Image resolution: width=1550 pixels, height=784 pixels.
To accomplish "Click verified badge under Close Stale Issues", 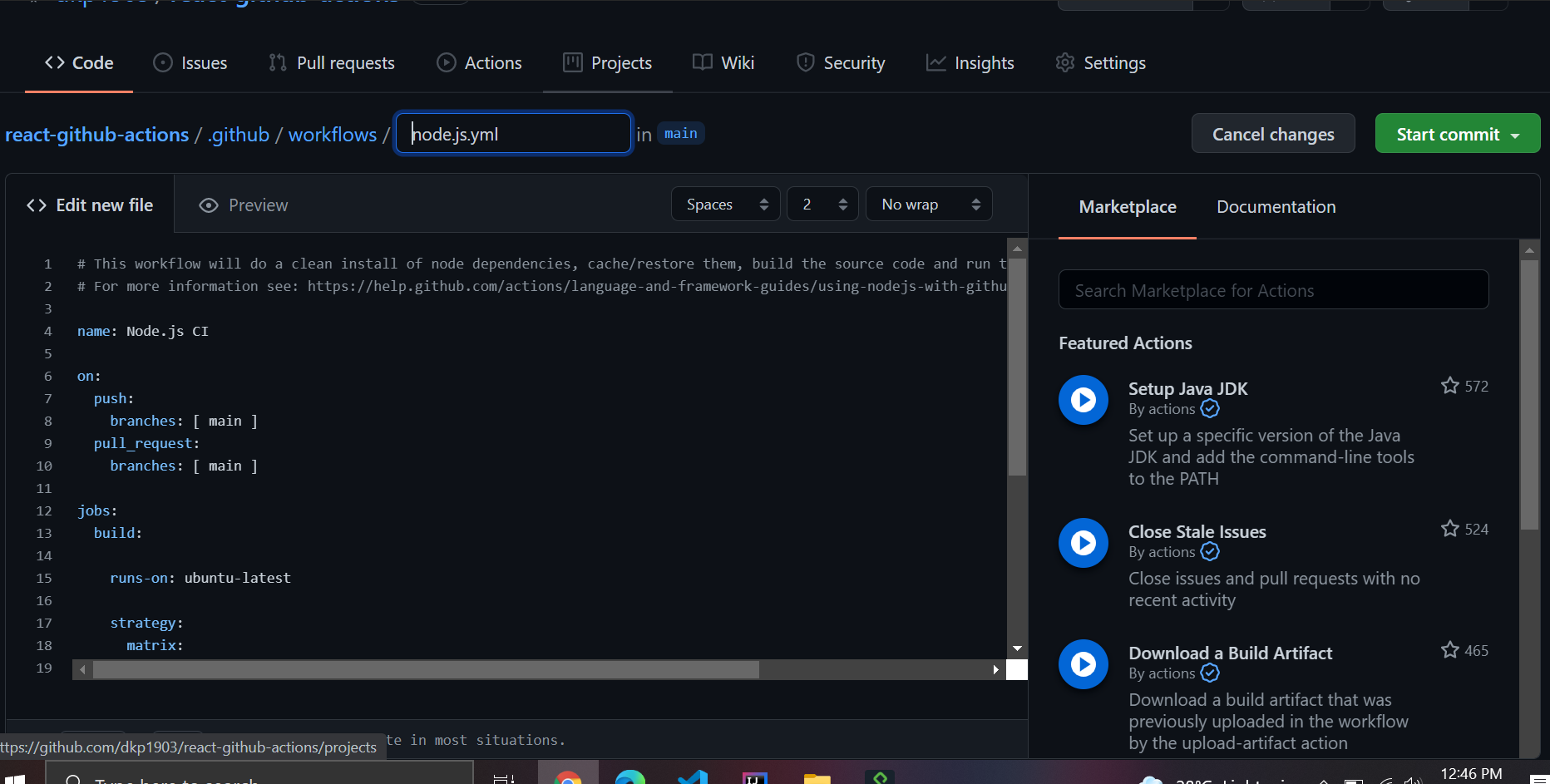I will pyautogui.click(x=1210, y=552).
